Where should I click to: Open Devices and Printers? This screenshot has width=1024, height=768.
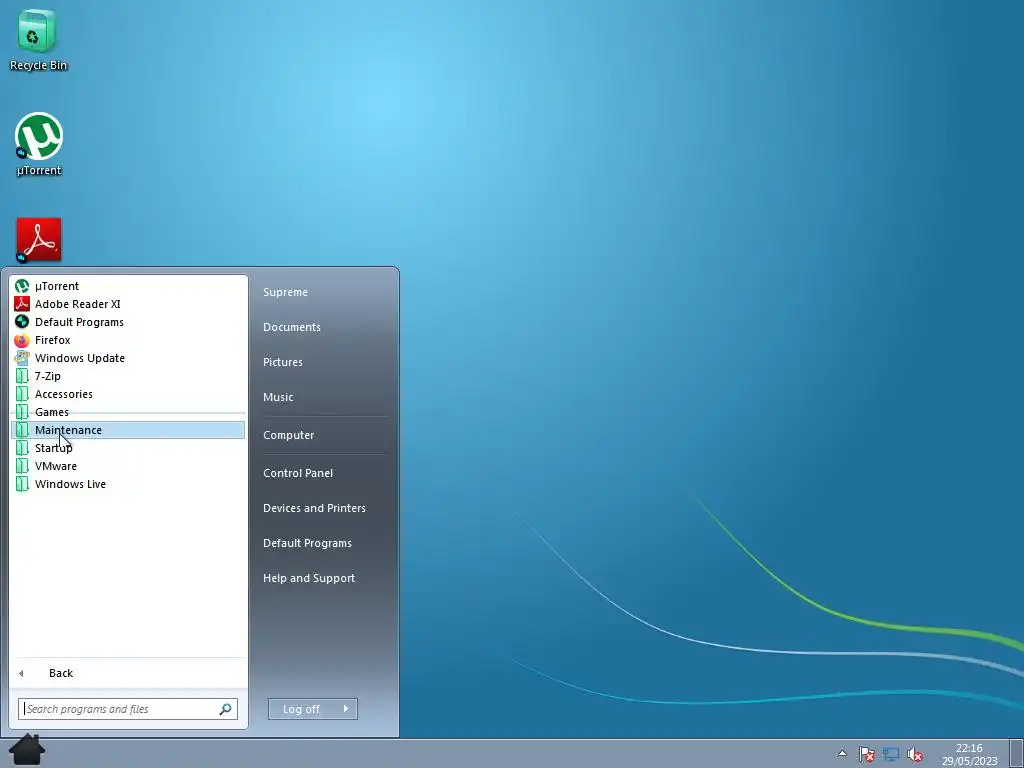pyautogui.click(x=314, y=508)
